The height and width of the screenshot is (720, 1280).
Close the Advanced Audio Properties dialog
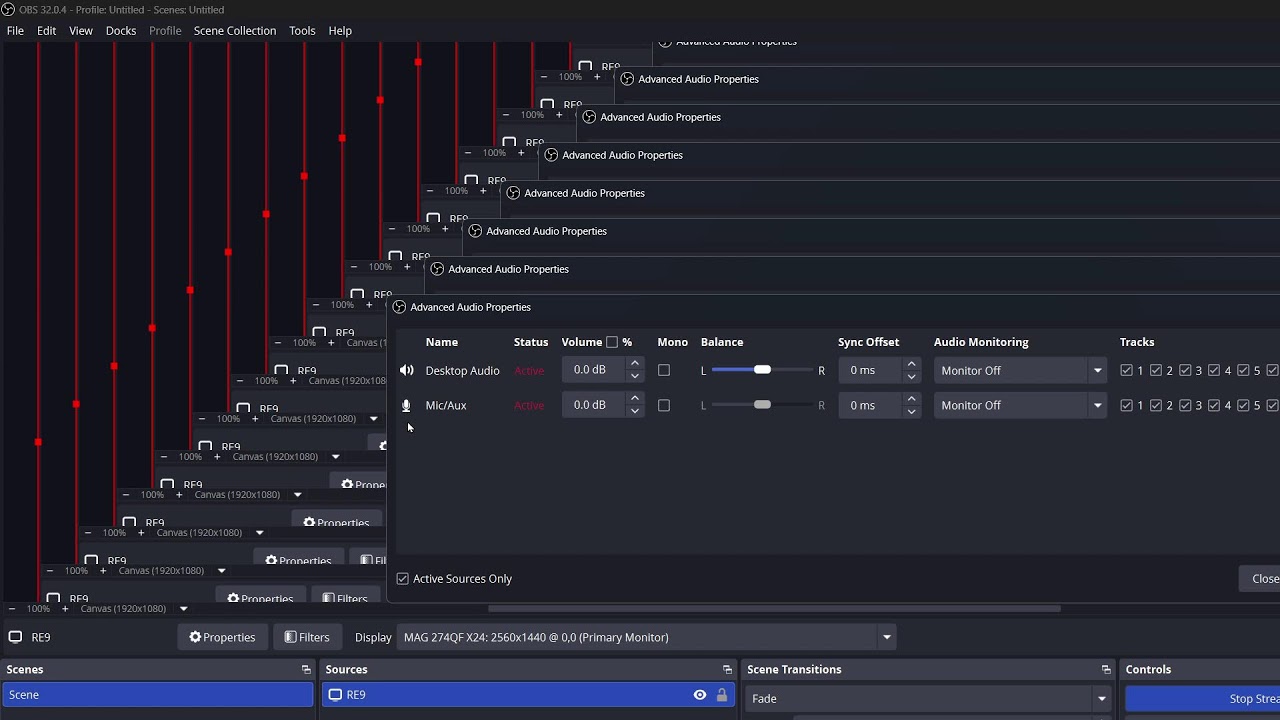point(1261,579)
